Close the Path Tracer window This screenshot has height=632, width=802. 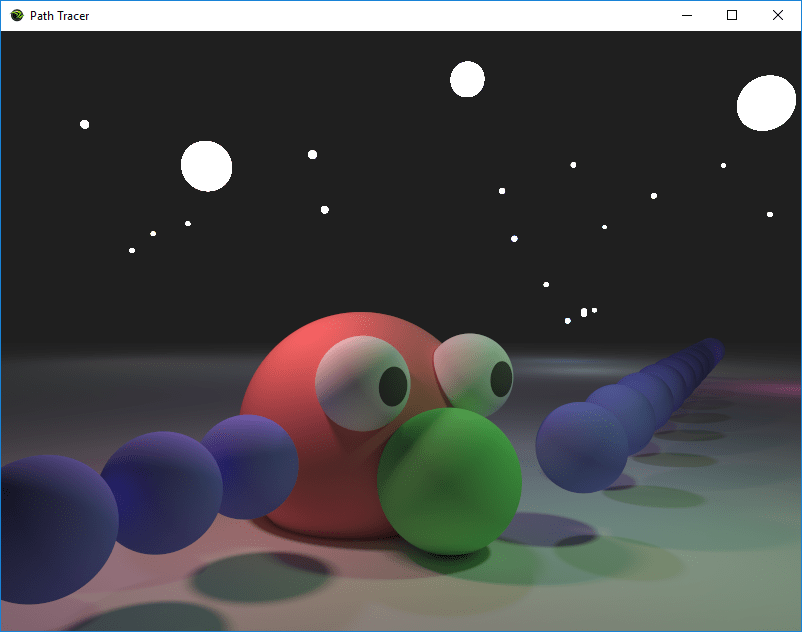(x=778, y=15)
